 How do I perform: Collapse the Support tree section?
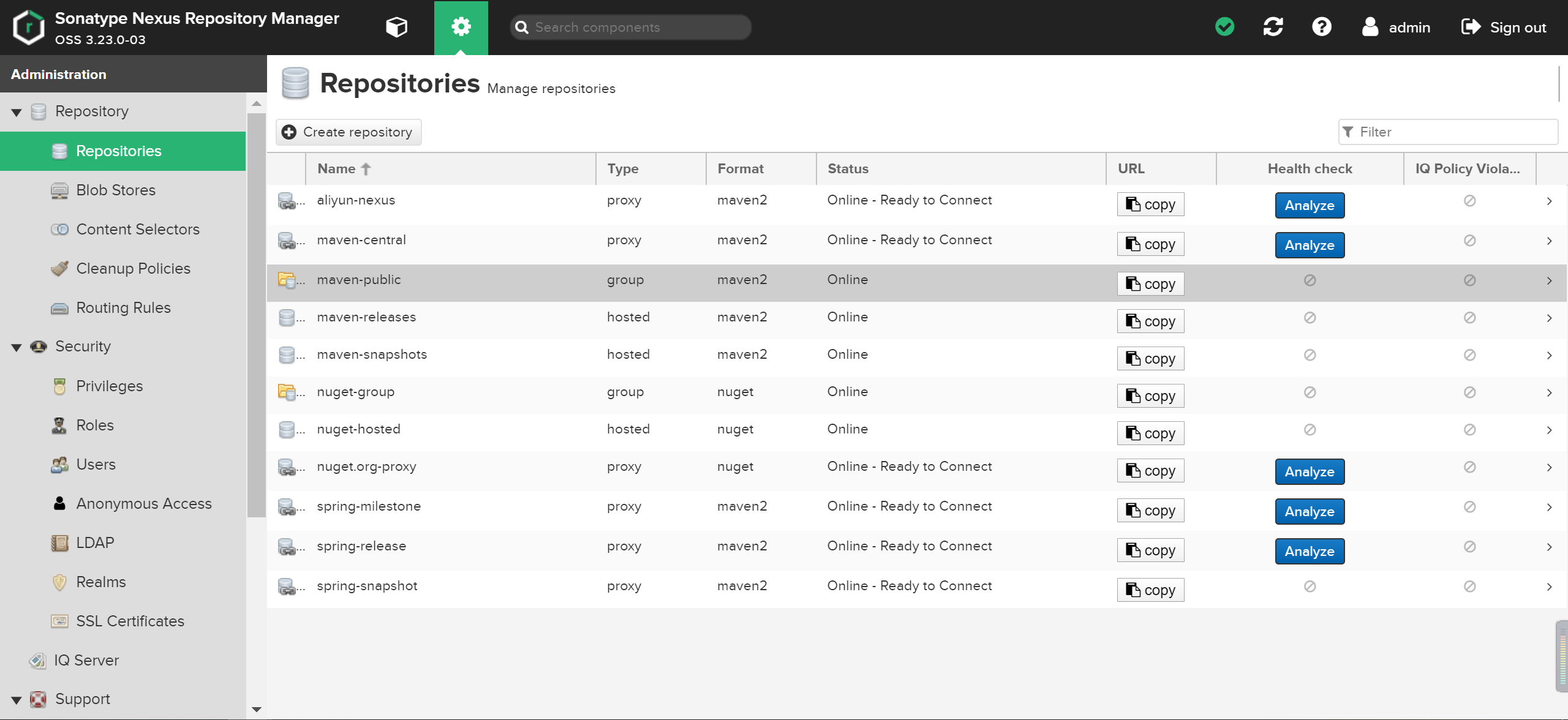17,700
